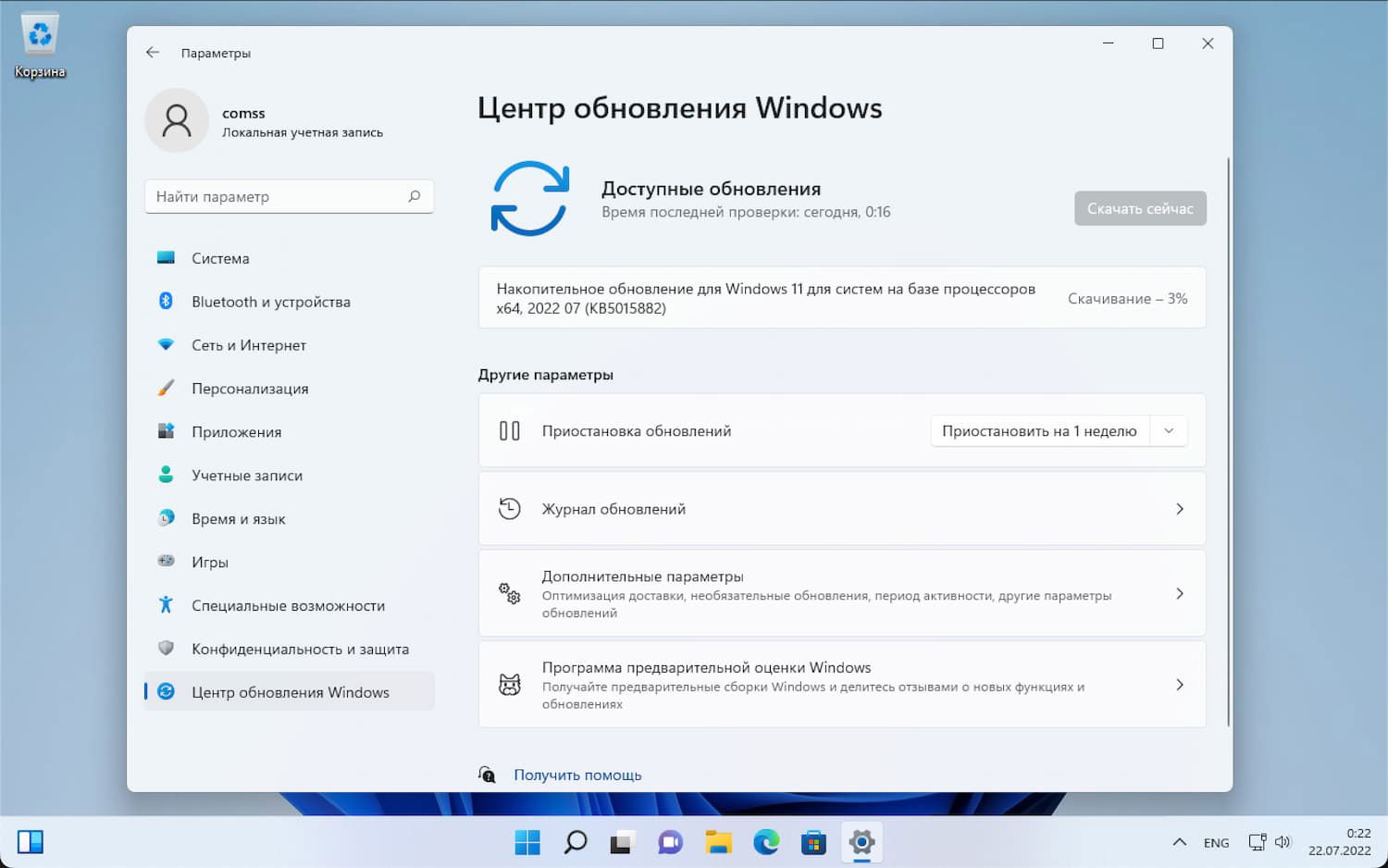
Task: Click the large update sync arrows icon
Action: pyautogui.click(x=529, y=198)
